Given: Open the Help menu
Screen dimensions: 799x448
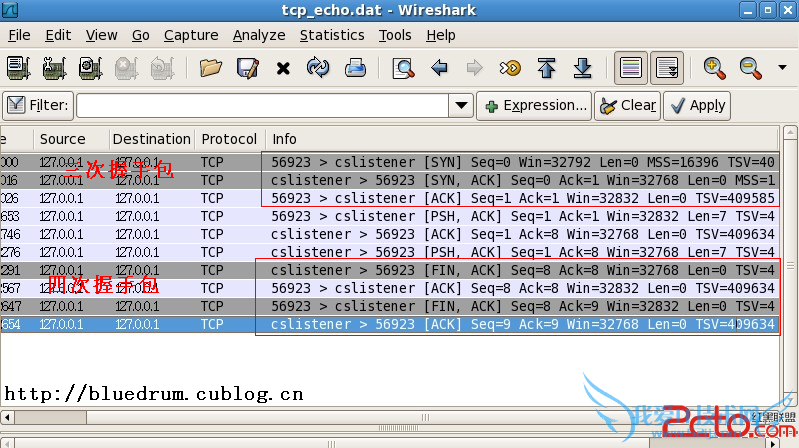Looking at the screenshot, I should [441, 35].
